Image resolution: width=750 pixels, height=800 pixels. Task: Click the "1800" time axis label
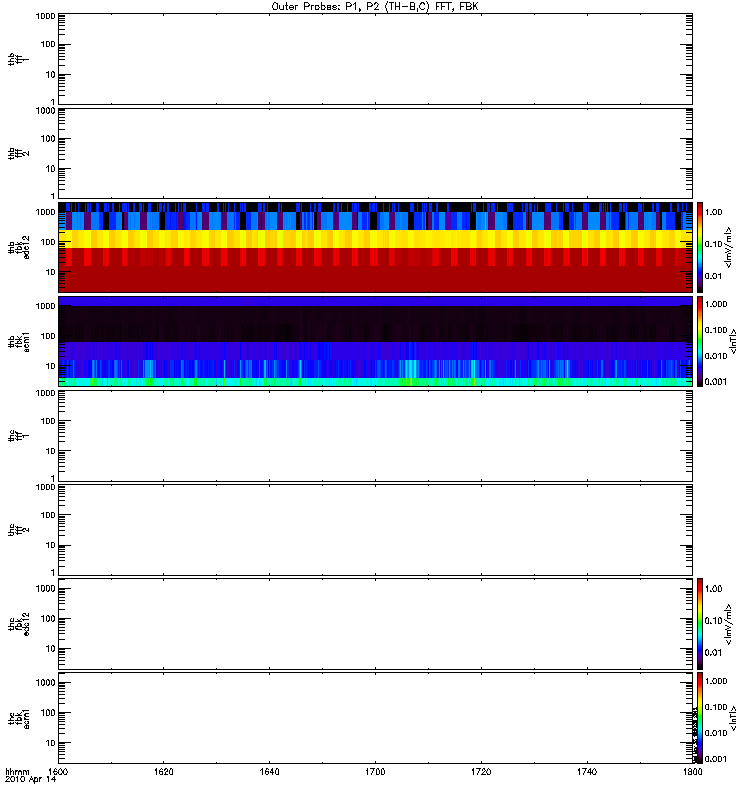(692, 772)
